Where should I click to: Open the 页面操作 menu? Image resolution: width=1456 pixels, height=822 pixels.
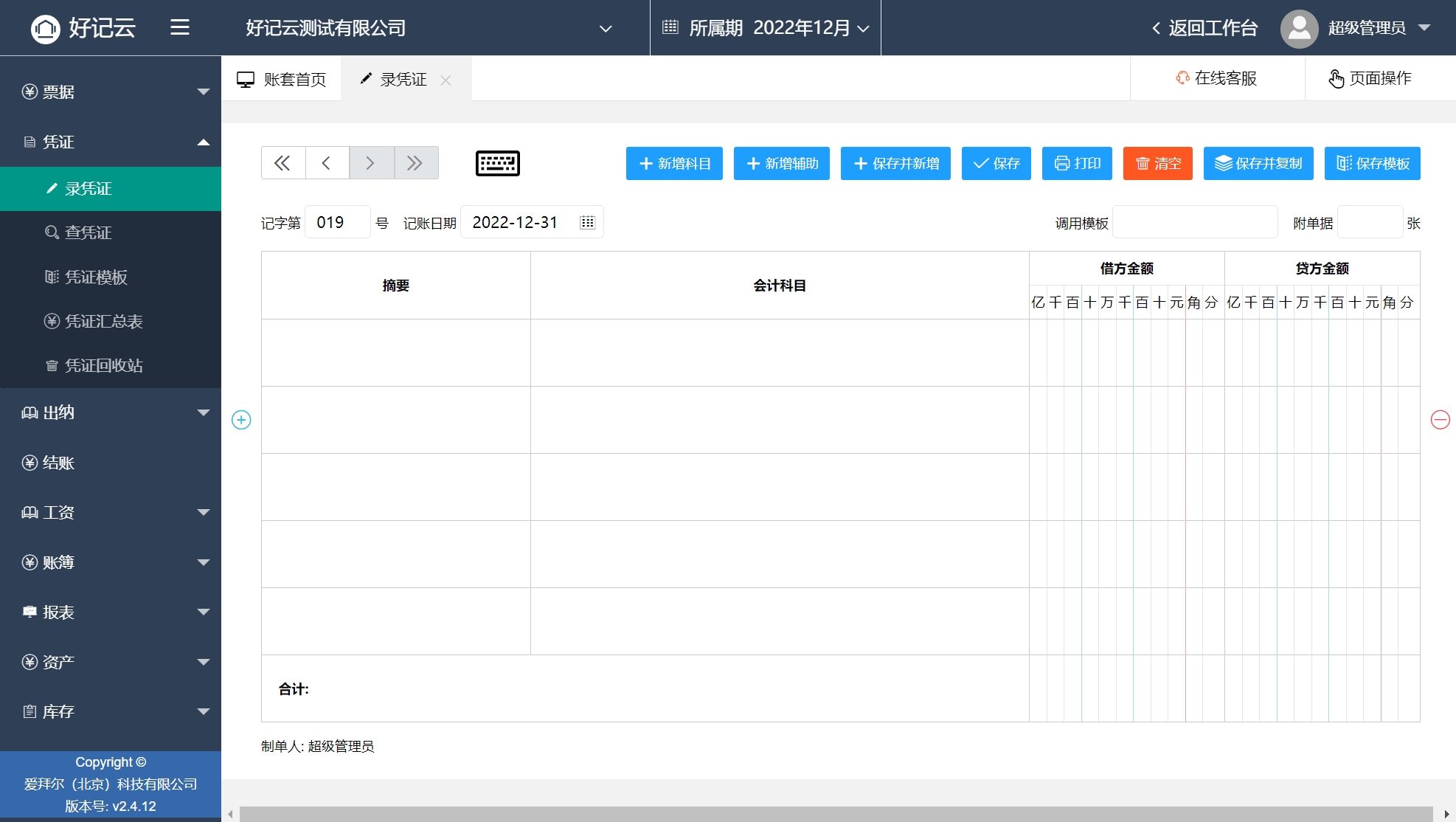[x=1370, y=78]
